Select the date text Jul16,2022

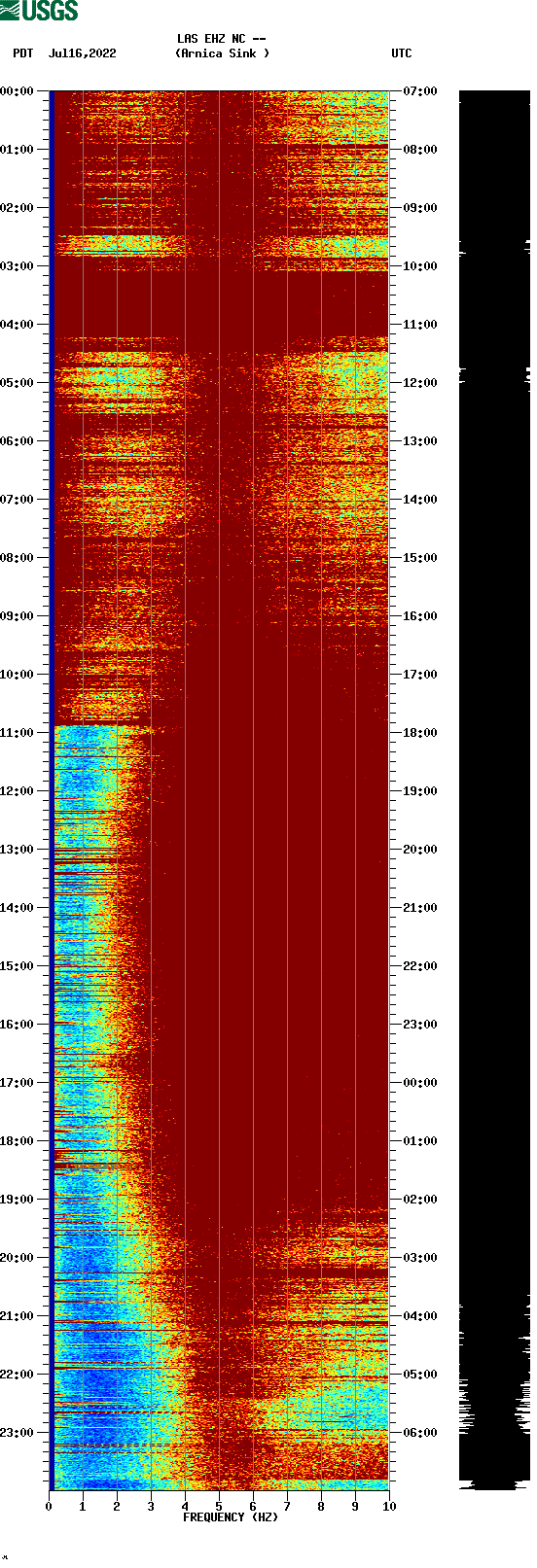coord(83,53)
